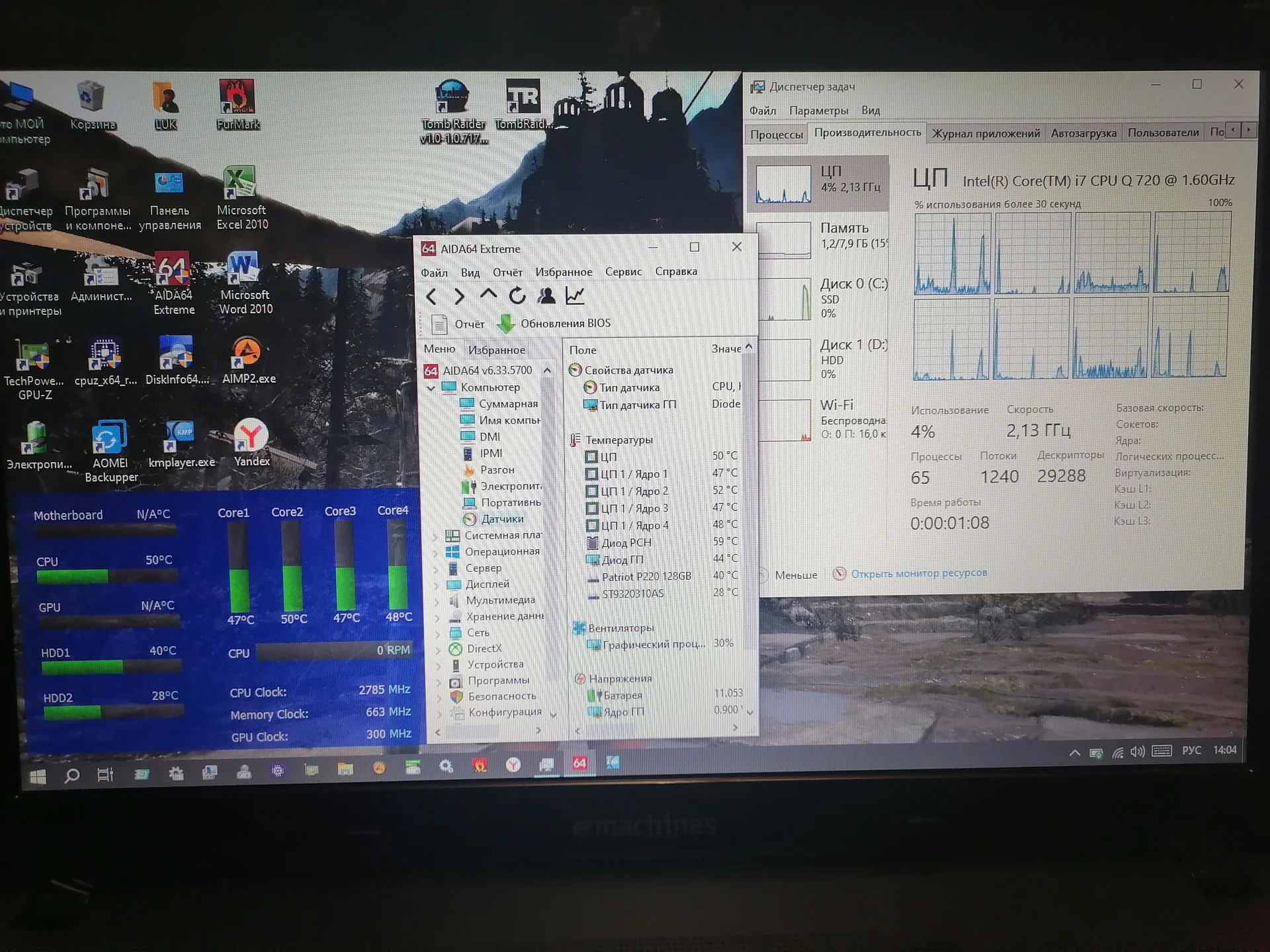Open Tomb Raider v1.0 desktop icon
The image size is (1270, 952).
(x=453, y=111)
